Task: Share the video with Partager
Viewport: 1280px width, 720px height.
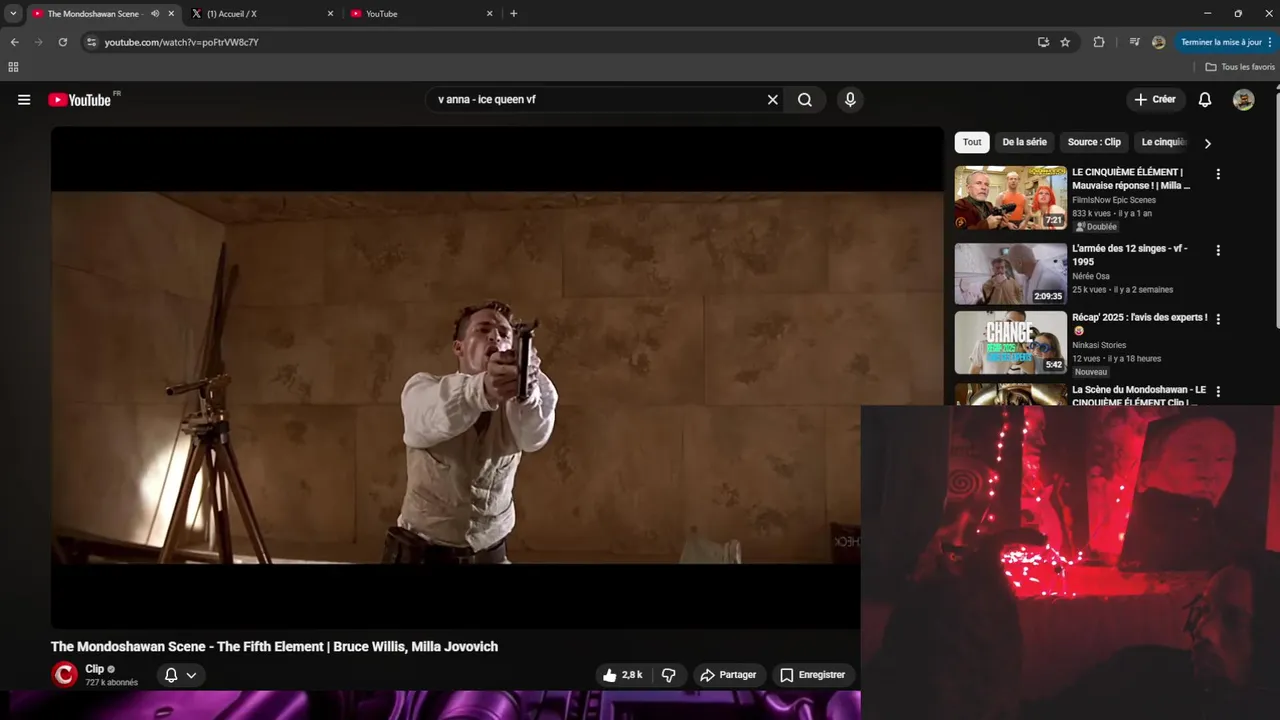Action: point(728,675)
